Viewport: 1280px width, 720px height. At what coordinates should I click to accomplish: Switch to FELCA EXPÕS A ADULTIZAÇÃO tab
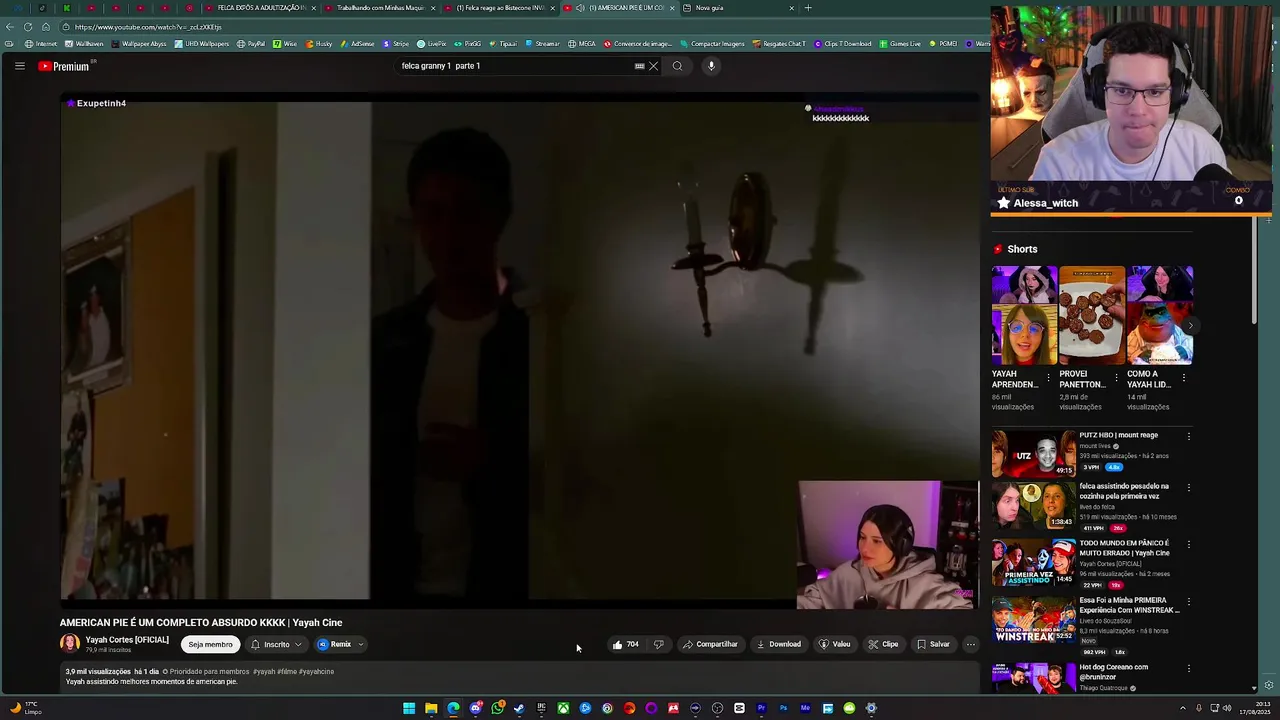(260, 8)
